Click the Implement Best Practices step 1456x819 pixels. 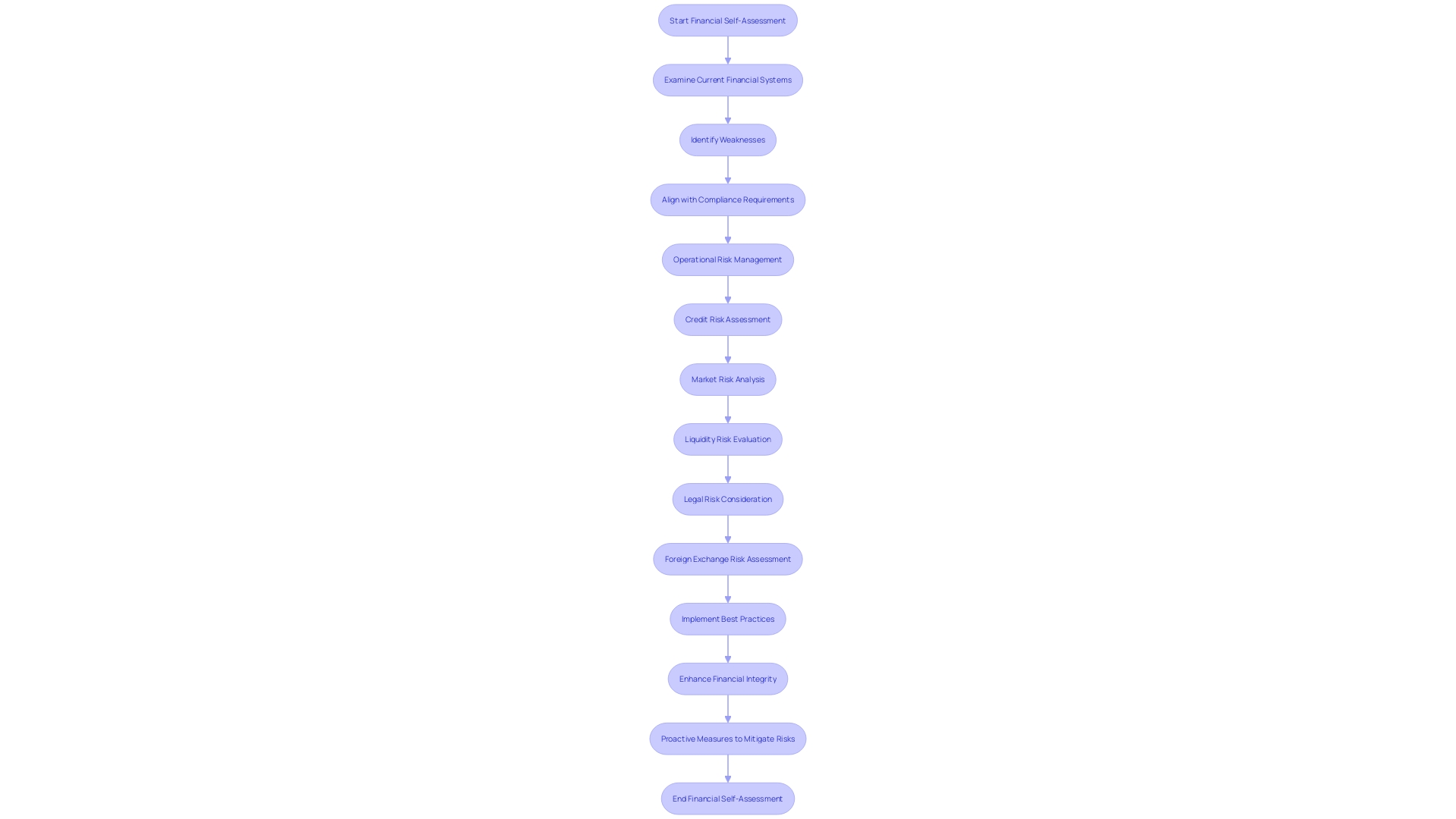pos(728,618)
